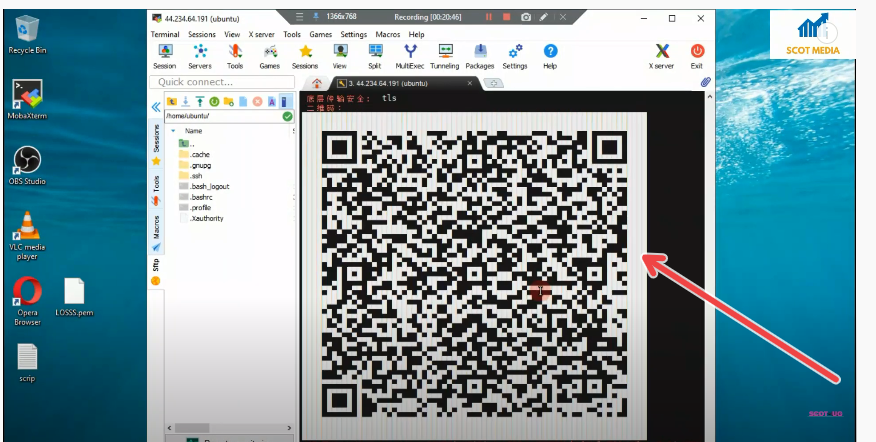Open the Tools menu
876x442 pixels.
[x=292, y=34]
